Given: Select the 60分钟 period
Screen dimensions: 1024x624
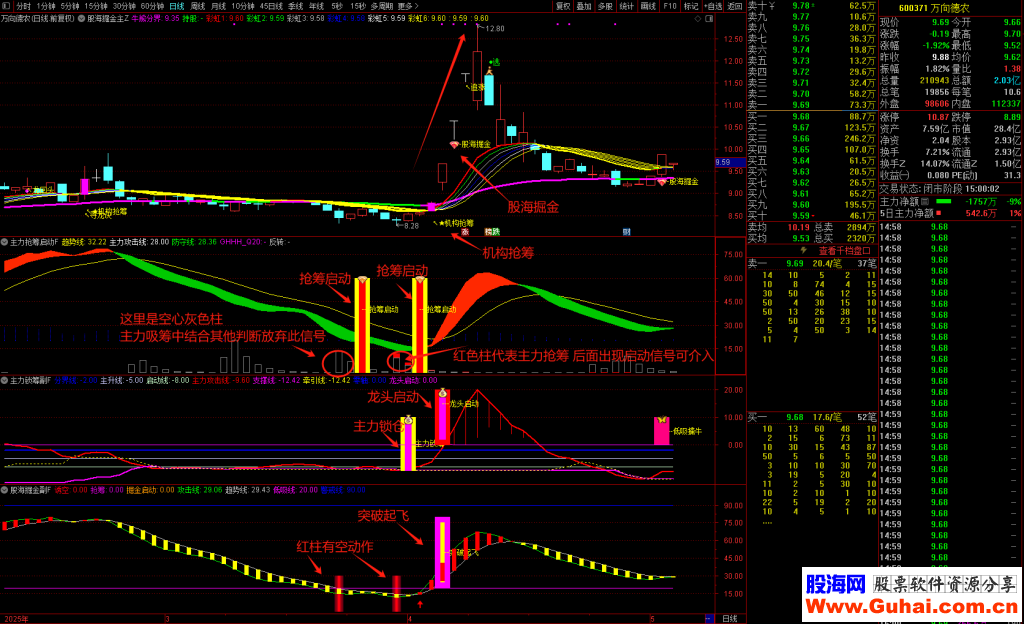Looking at the screenshot, I should pos(152,6).
